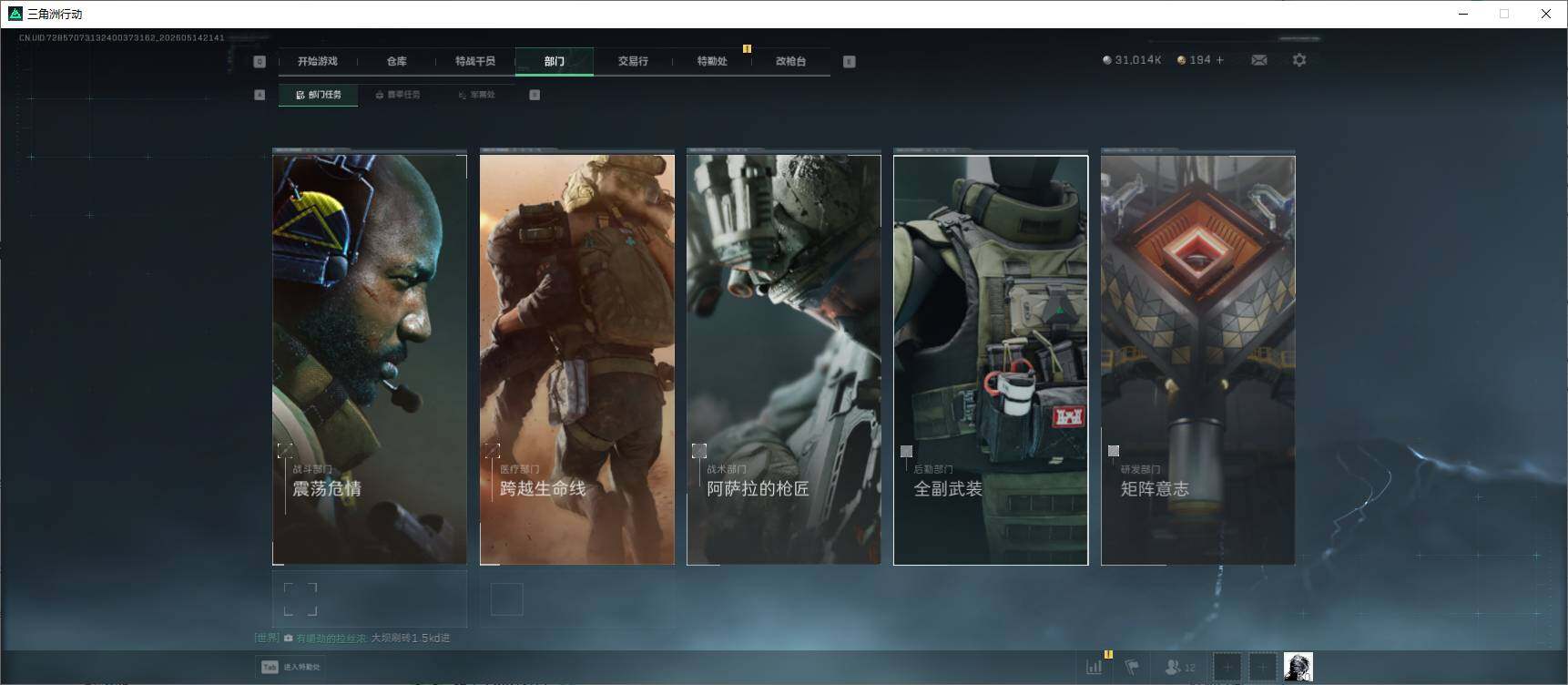The image size is (1568, 685).
Task: Go to the 交易行 tab
Action: tap(633, 61)
